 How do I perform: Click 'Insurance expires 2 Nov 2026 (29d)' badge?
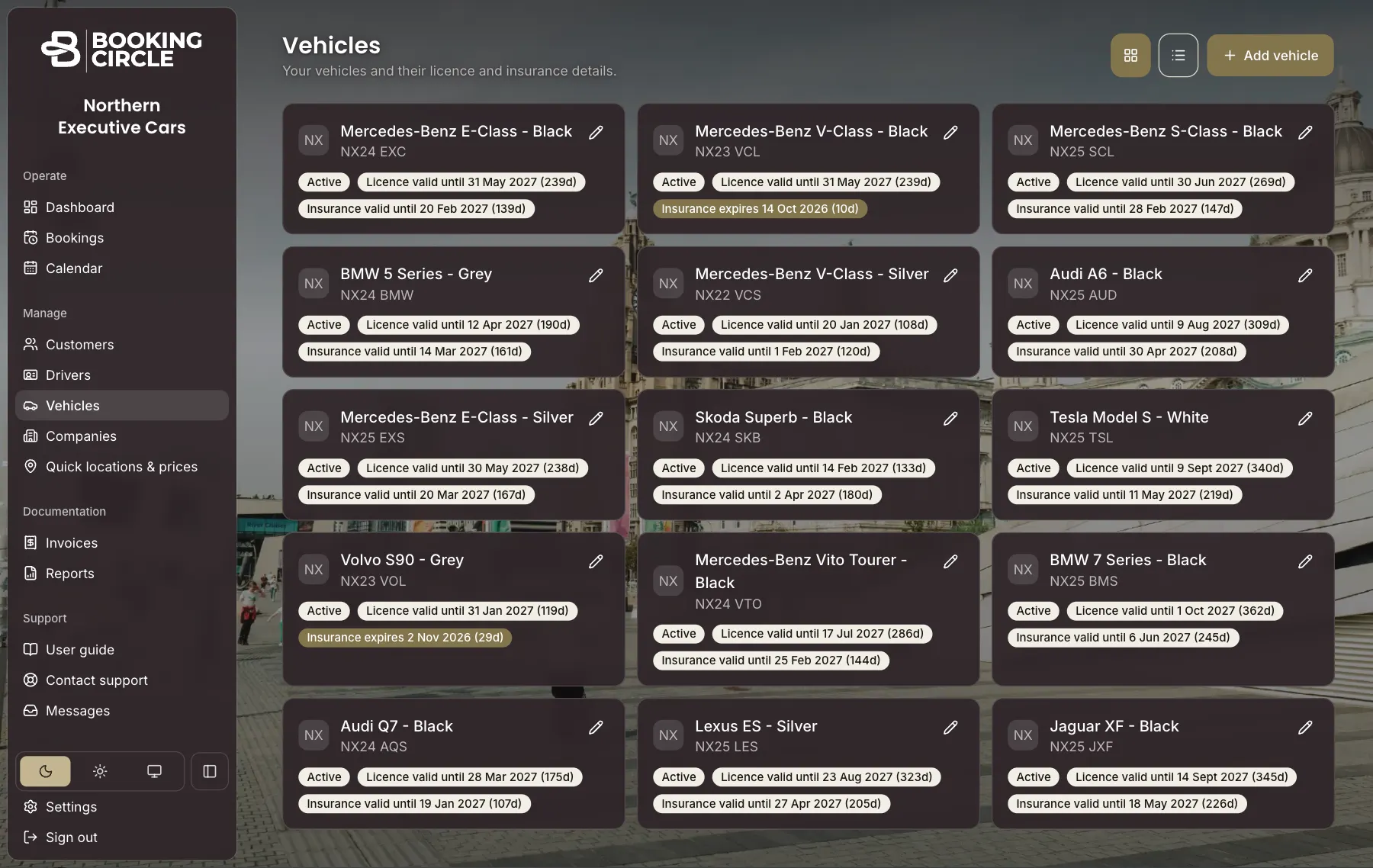point(405,638)
